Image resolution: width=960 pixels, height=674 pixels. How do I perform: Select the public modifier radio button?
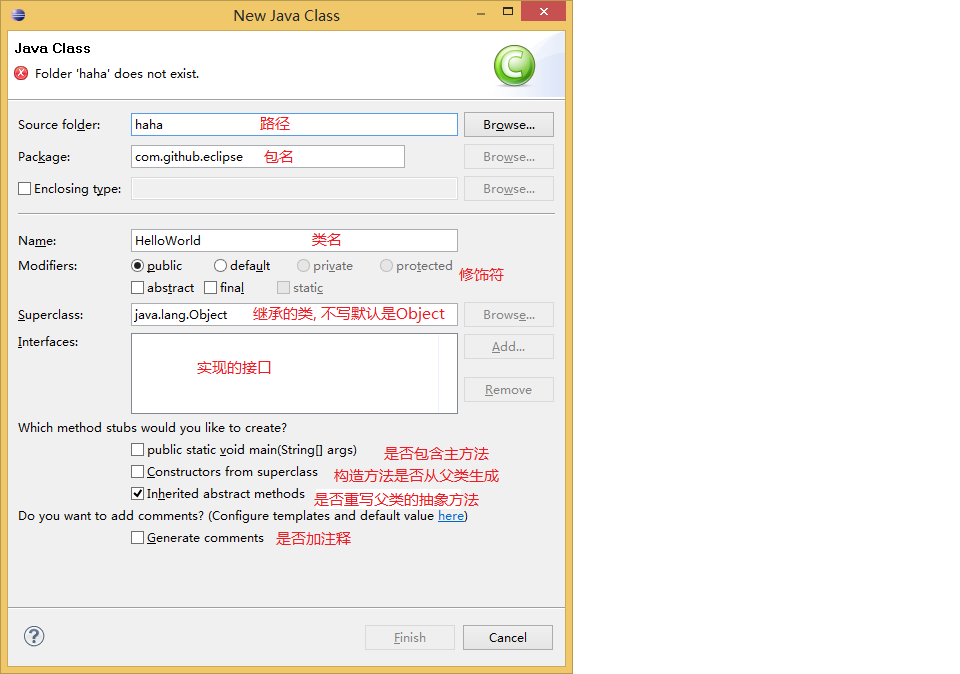(x=137, y=266)
